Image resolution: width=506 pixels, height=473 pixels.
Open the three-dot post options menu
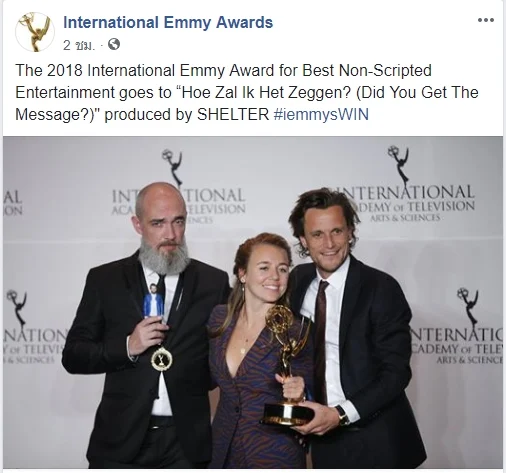pos(486,20)
